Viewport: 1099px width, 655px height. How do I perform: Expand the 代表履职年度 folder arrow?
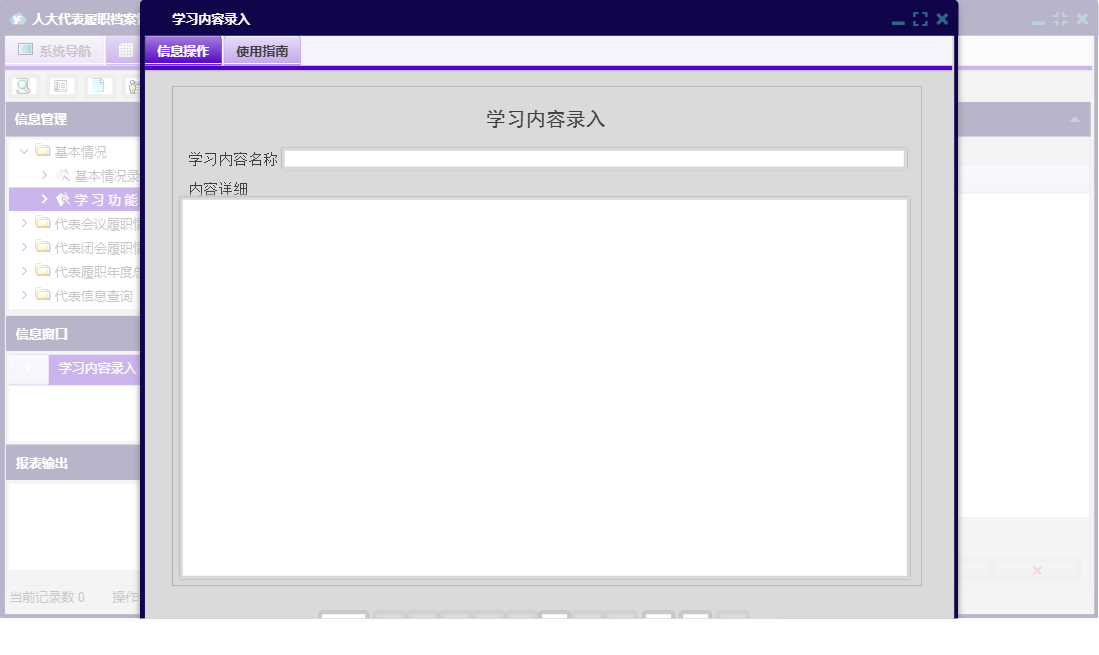pos(24,270)
